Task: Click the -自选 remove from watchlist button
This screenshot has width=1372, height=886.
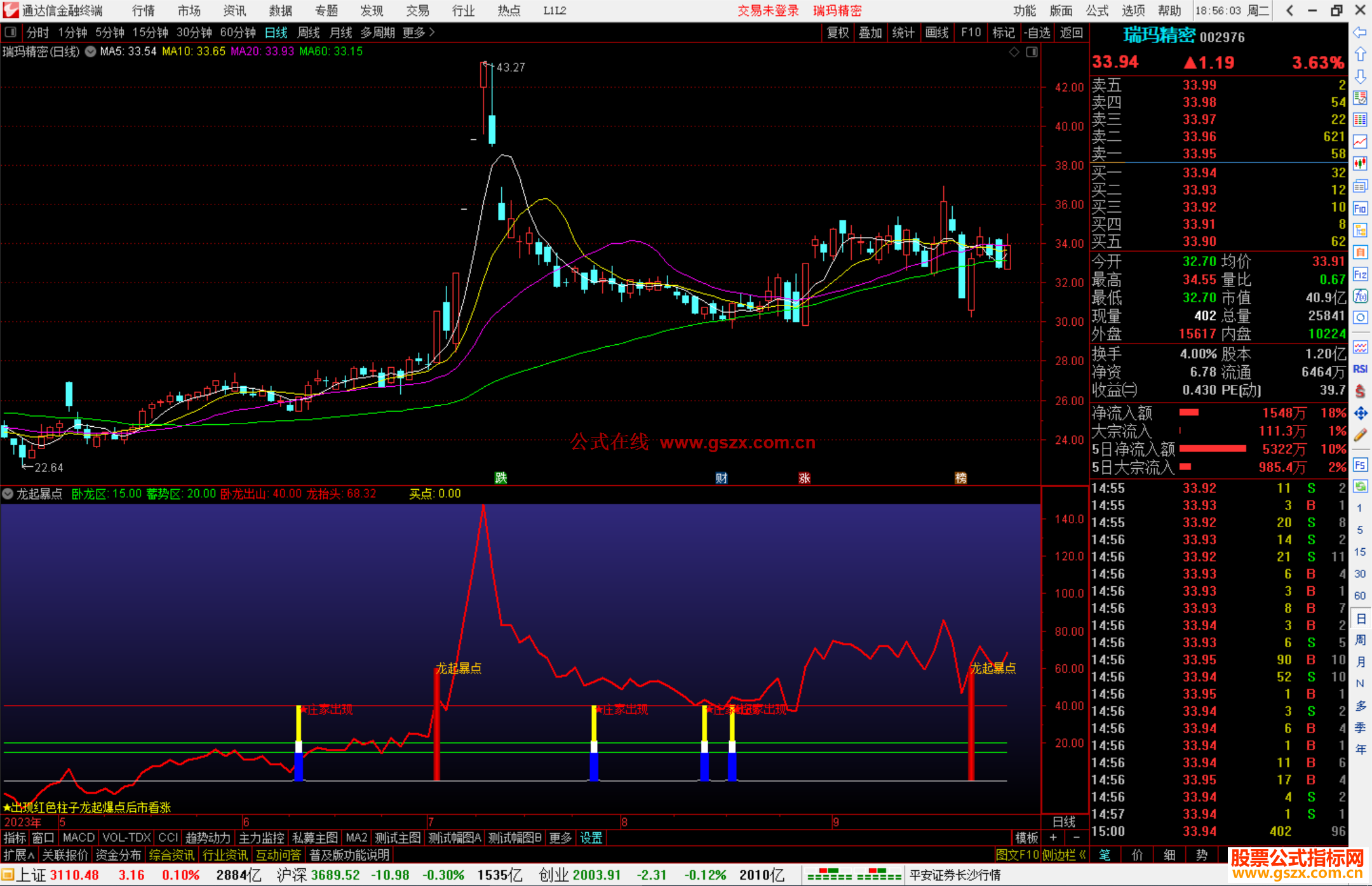Action: 1037,32
